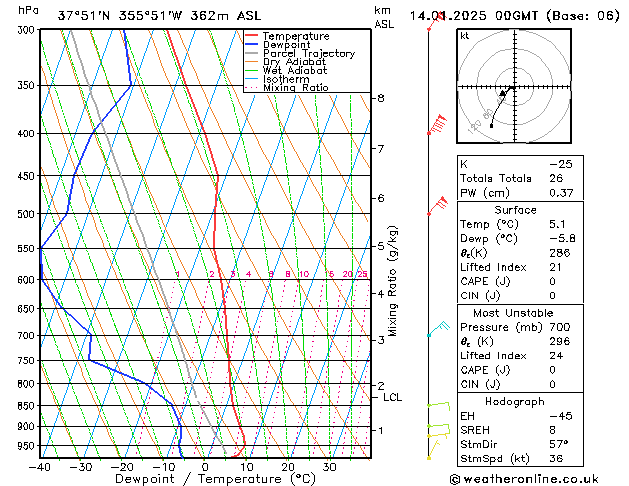629x486 pixels.
Task: Click the 'Dewpoint / Temperature (°C)' axis title
Action: (215, 479)
